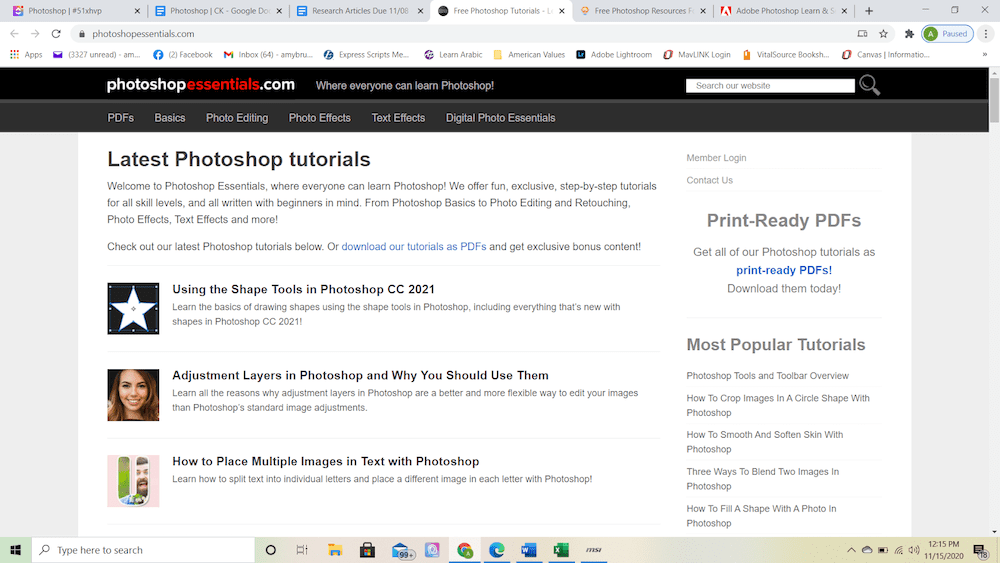This screenshot has width=1000, height=563.
Task: Click the star shape tutorial thumbnail
Action: [x=133, y=309]
